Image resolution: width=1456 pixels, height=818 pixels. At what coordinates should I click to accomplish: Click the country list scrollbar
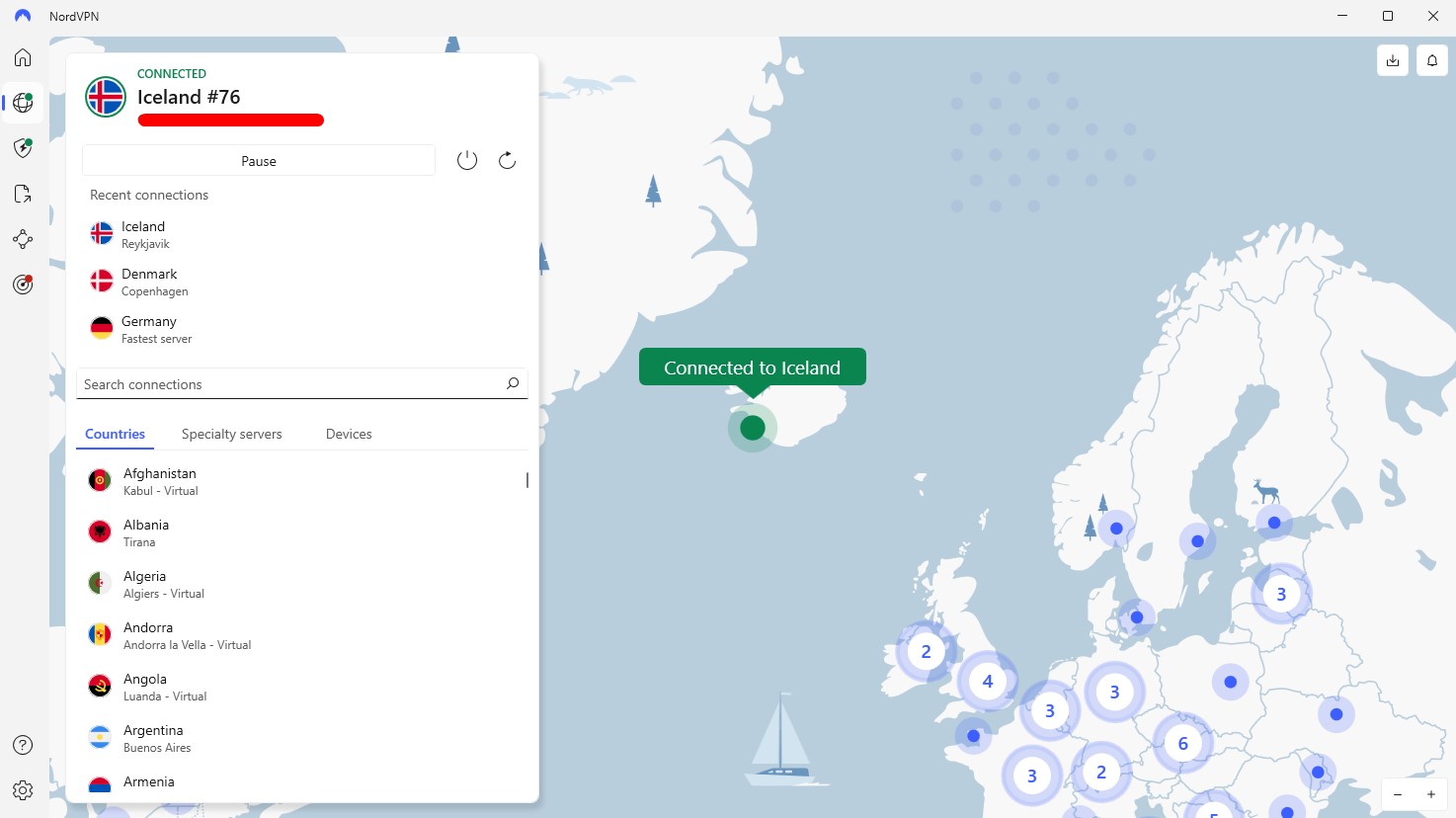(x=527, y=480)
